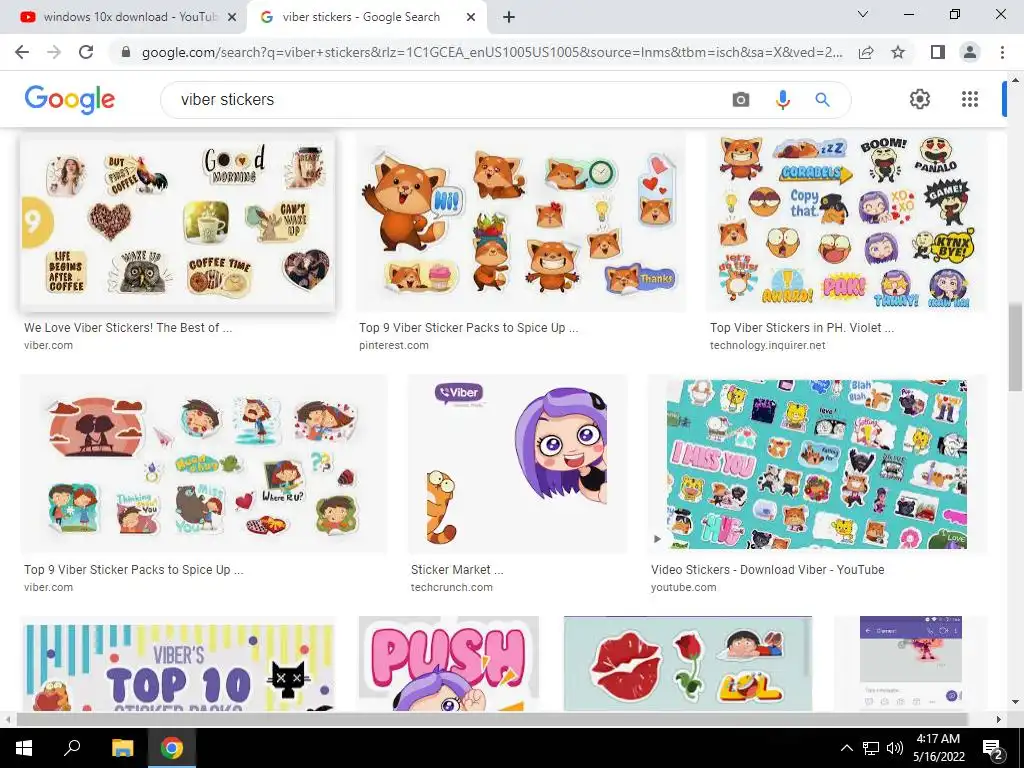Start voice search with microphone
The height and width of the screenshot is (768, 1024).
(x=782, y=100)
